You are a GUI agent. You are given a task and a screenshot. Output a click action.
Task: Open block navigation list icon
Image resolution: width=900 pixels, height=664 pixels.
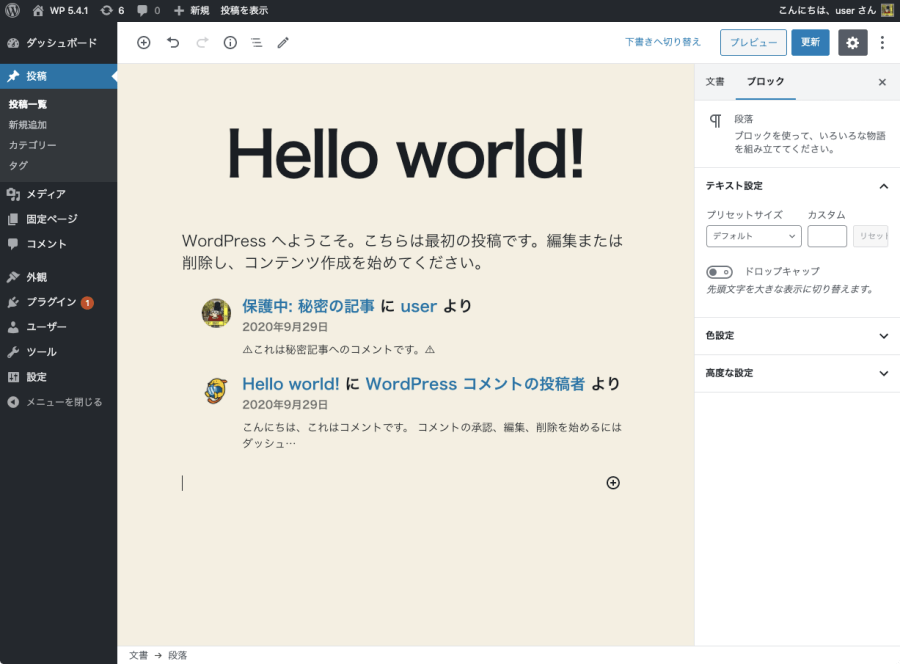(257, 42)
